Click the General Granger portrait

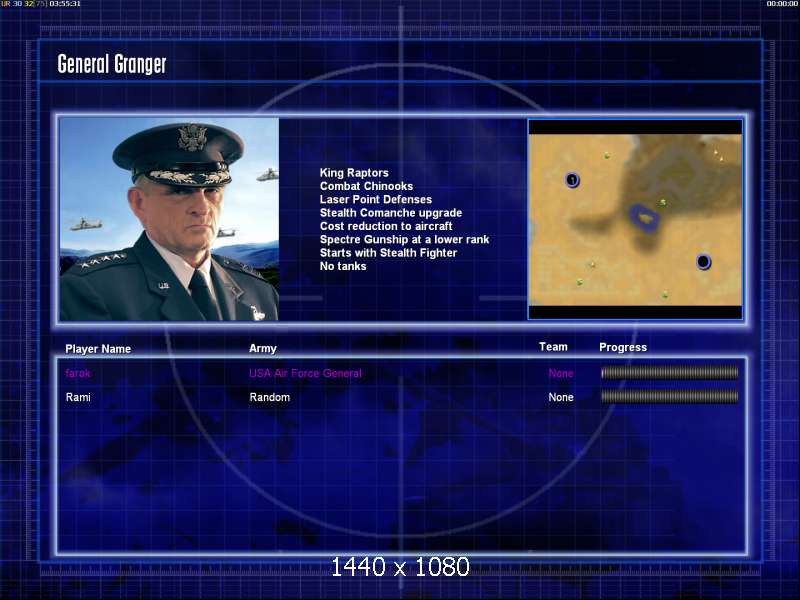point(169,219)
